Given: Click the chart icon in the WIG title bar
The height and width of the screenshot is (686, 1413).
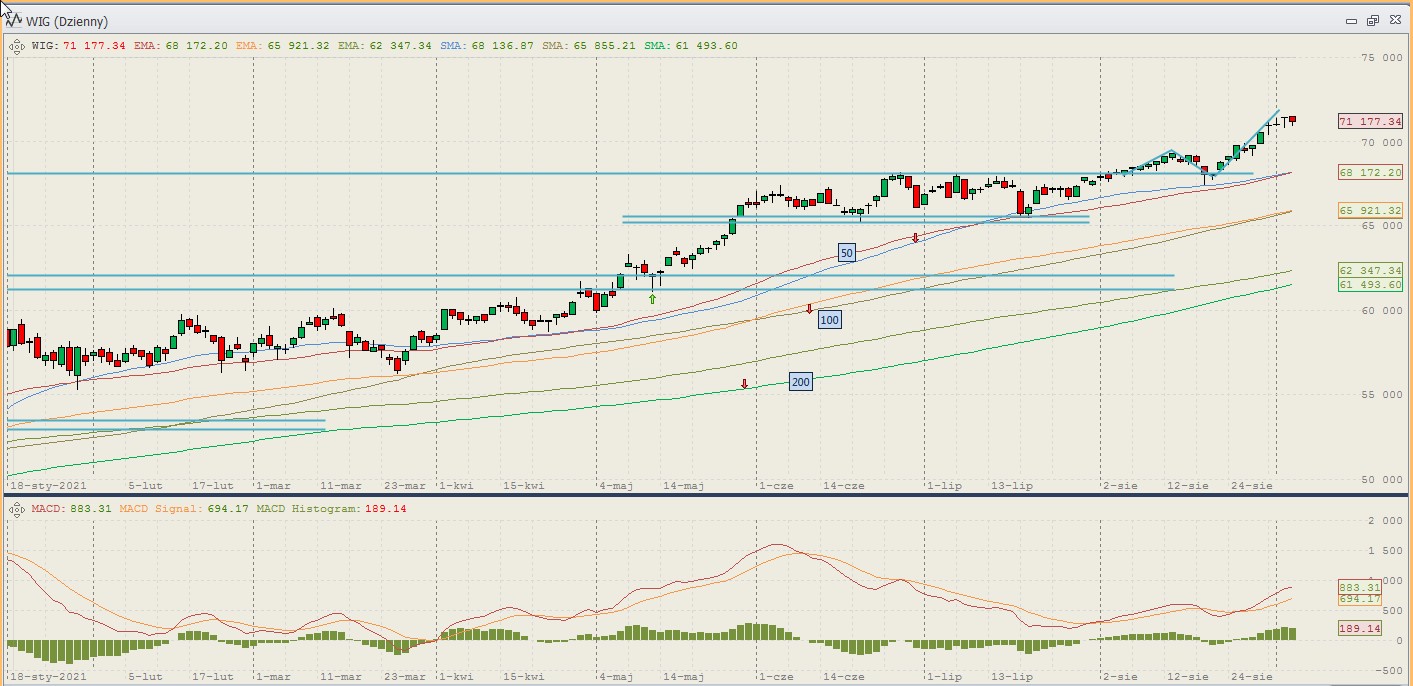Looking at the screenshot, I should 15,20.
